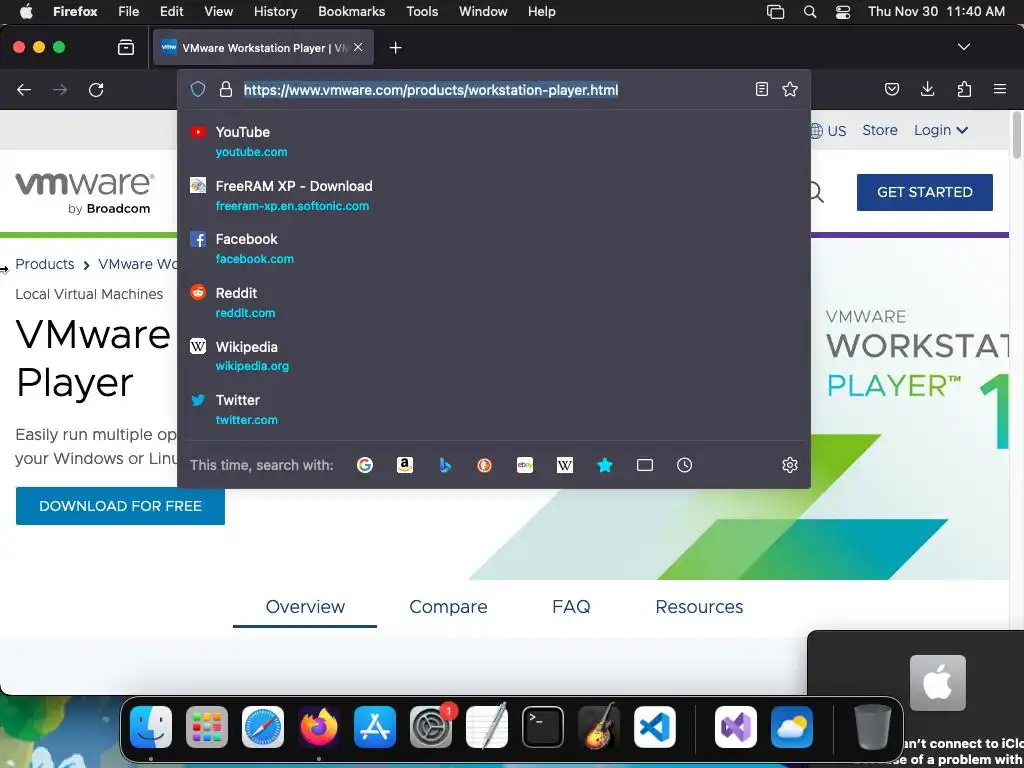Viewport: 1024px width, 768px height.
Task: Open the list all tabs chevron
Action: pos(964,47)
